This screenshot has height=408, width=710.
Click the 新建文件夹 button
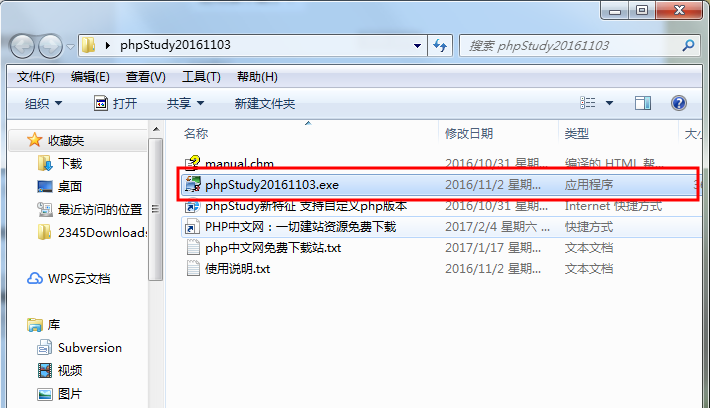(264, 103)
